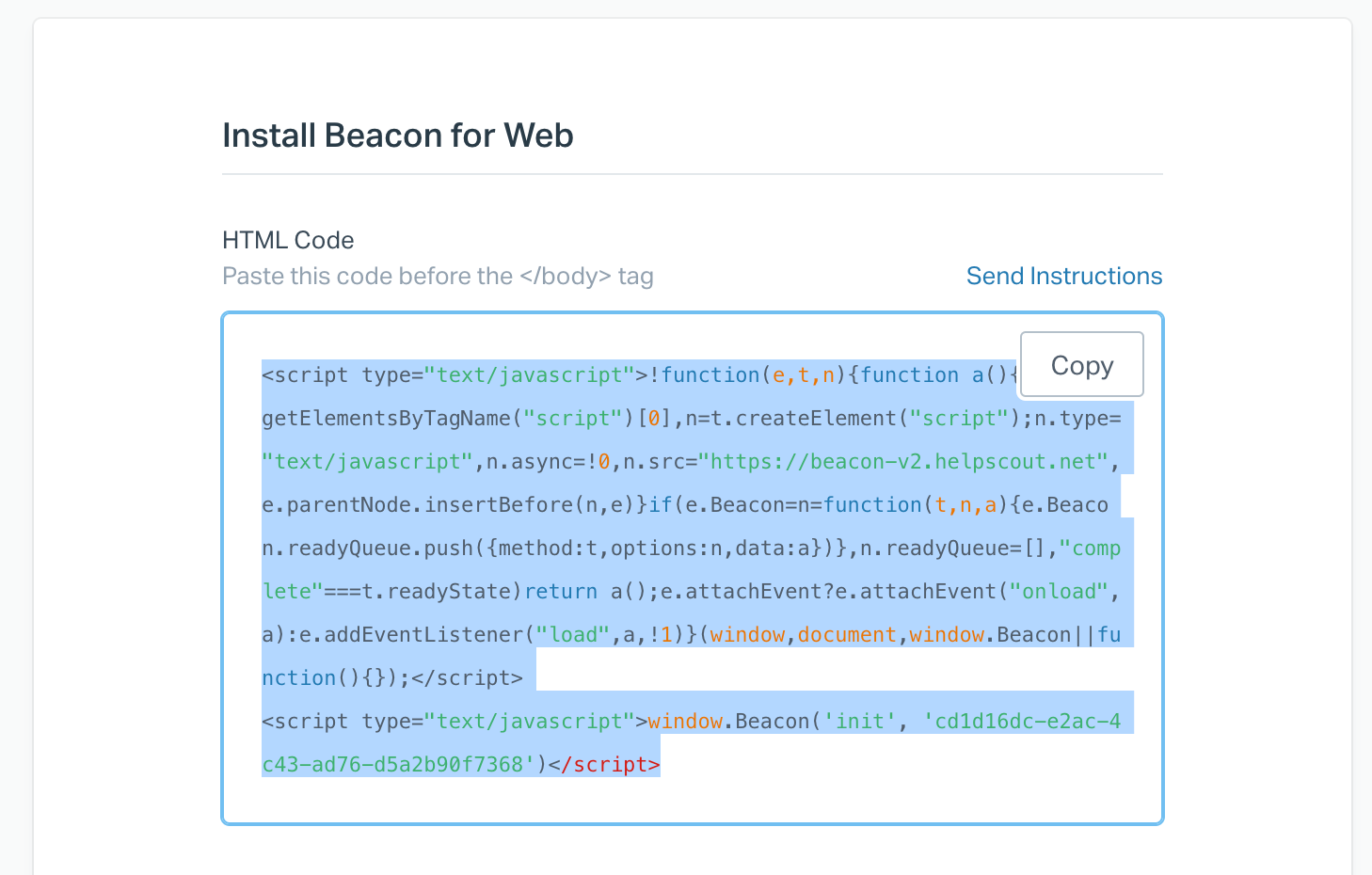This screenshot has width=1372, height=875.
Task: Open the Send Instructions link
Action: [1063, 276]
